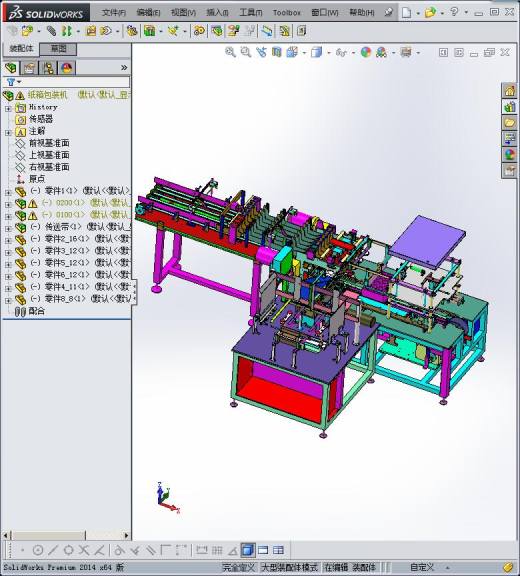Open the Toolbox menu

point(286,12)
